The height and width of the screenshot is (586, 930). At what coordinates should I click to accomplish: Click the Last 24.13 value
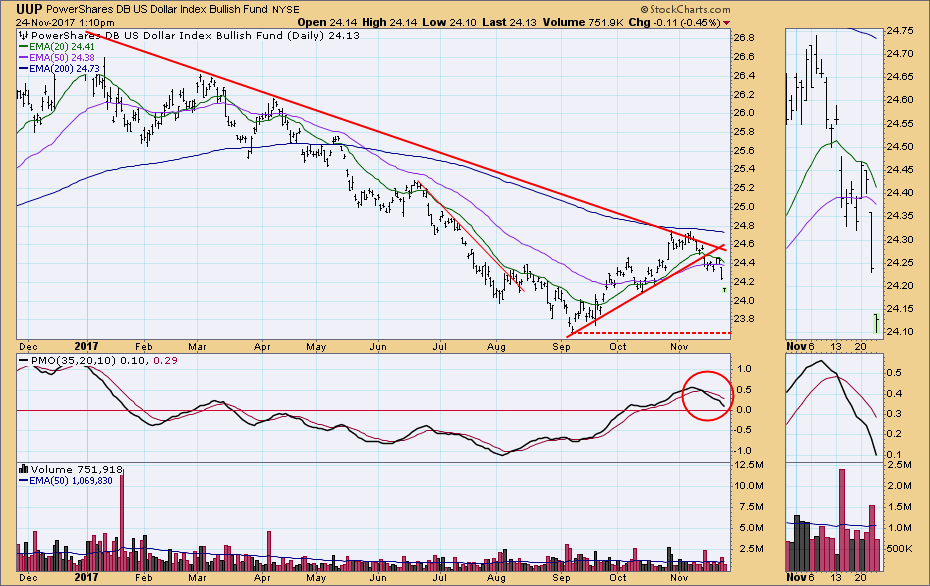coord(509,23)
